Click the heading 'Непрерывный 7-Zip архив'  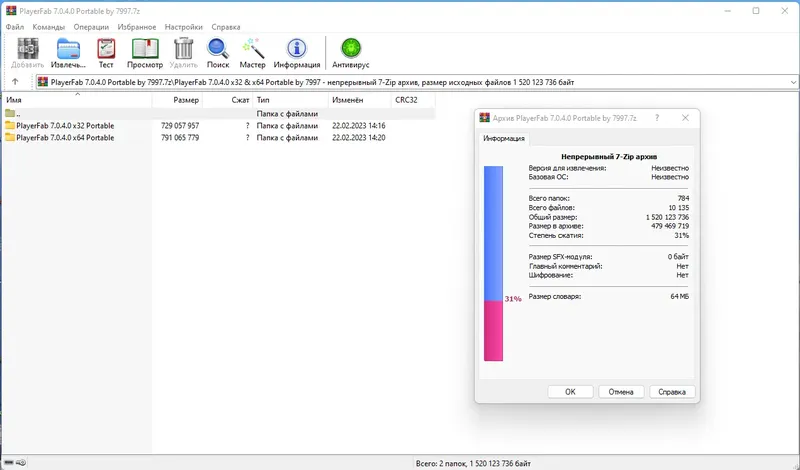(x=609, y=157)
